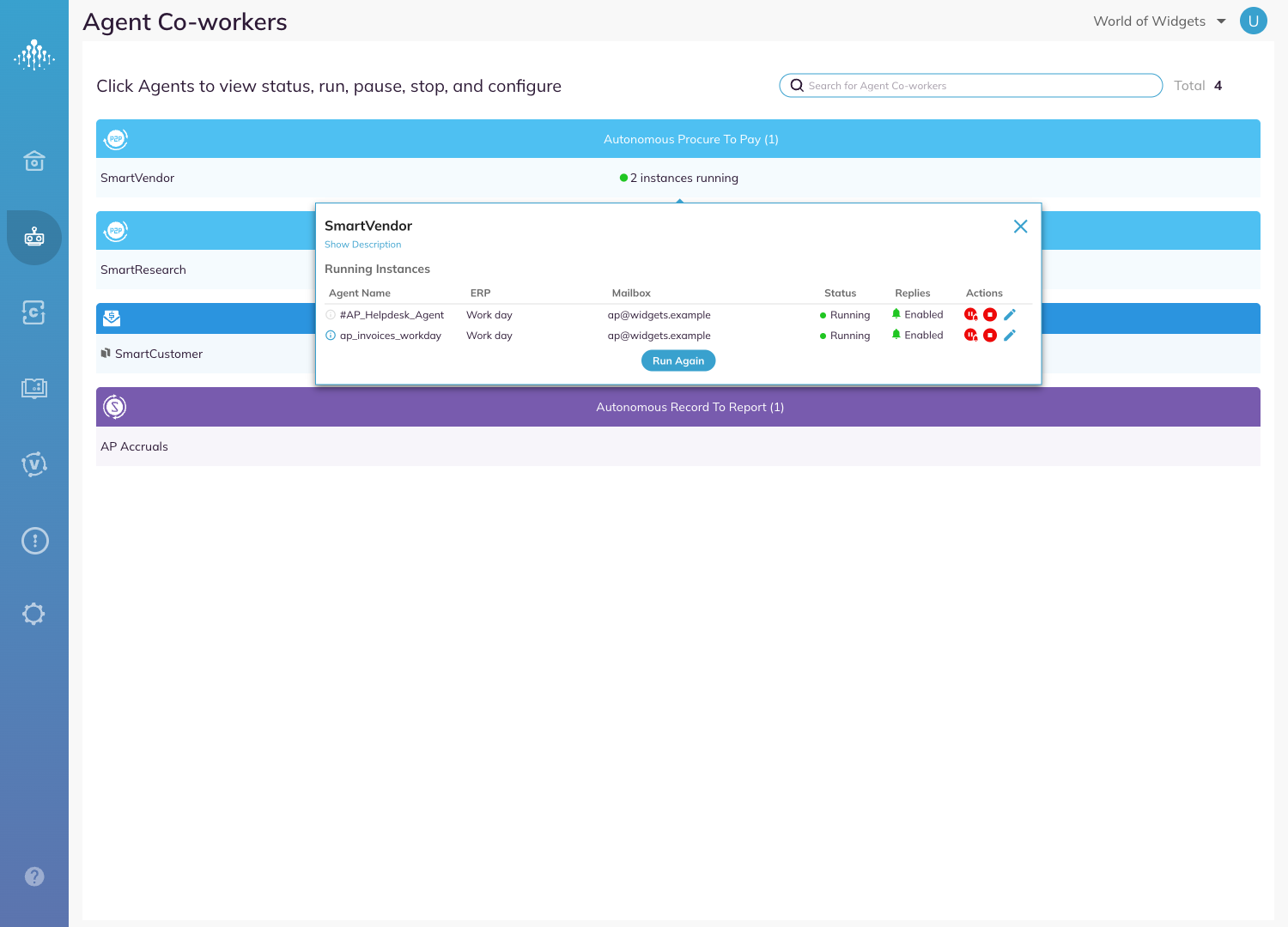Pause the ap_invoices_workday instance
This screenshot has height=927, width=1288.
point(971,336)
